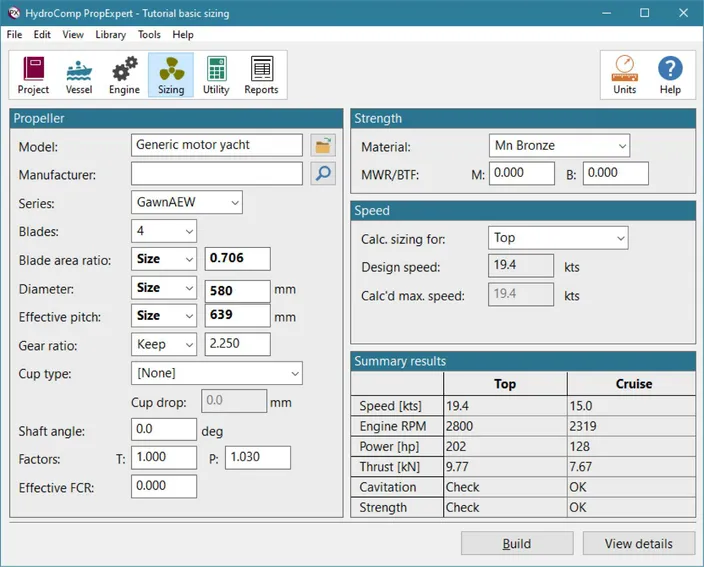Expand the Cup type dropdown
Image resolution: width=704 pixels, height=567 pixels.
click(x=217, y=373)
